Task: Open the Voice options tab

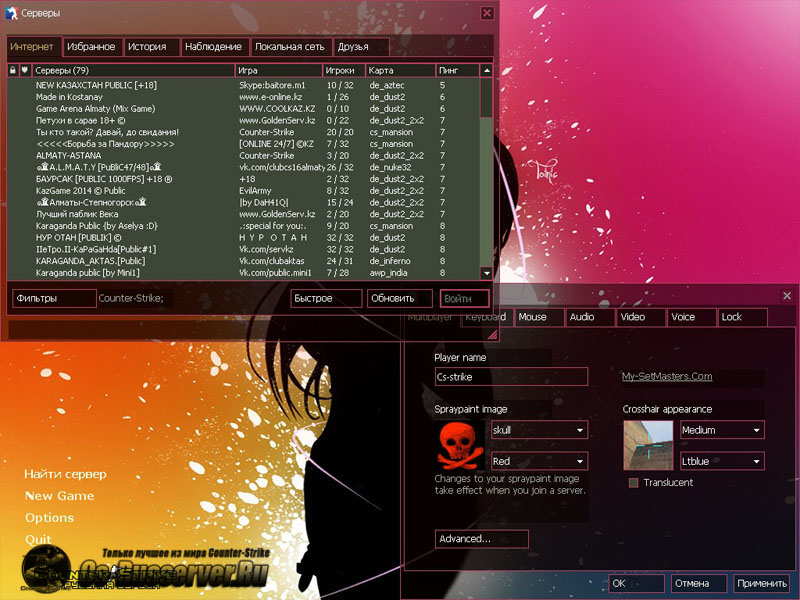Action: 691,317
